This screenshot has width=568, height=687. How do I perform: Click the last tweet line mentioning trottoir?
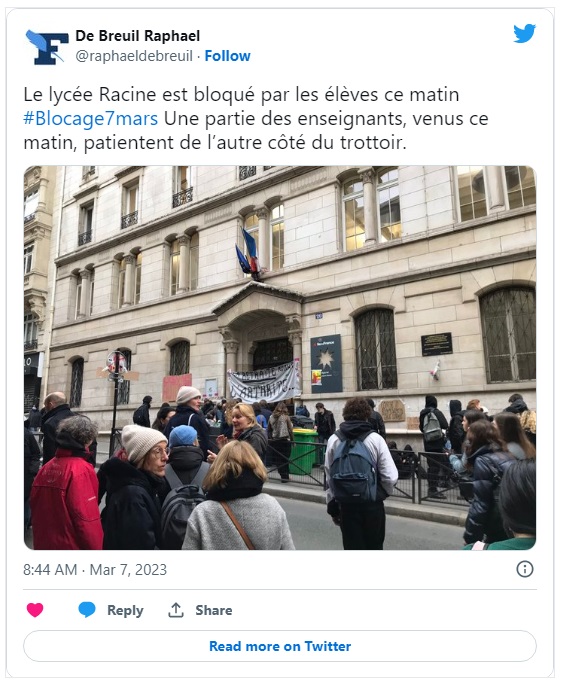pyautogui.click(x=215, y=143)
